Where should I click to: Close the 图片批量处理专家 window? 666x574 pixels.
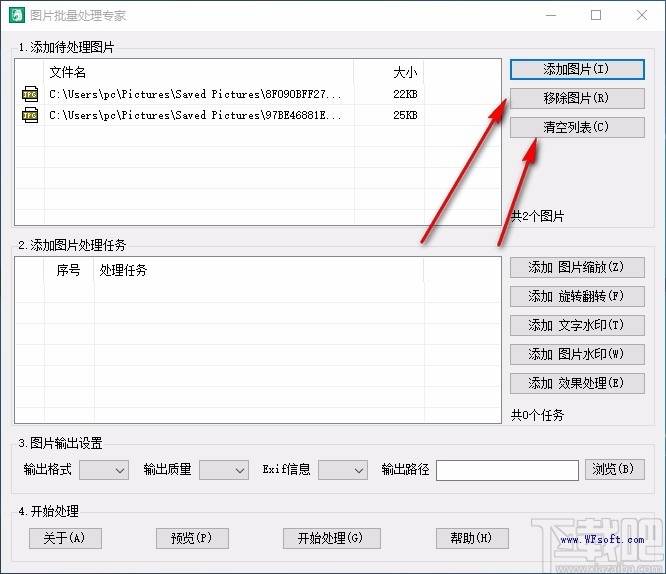[x=642, y=15]
